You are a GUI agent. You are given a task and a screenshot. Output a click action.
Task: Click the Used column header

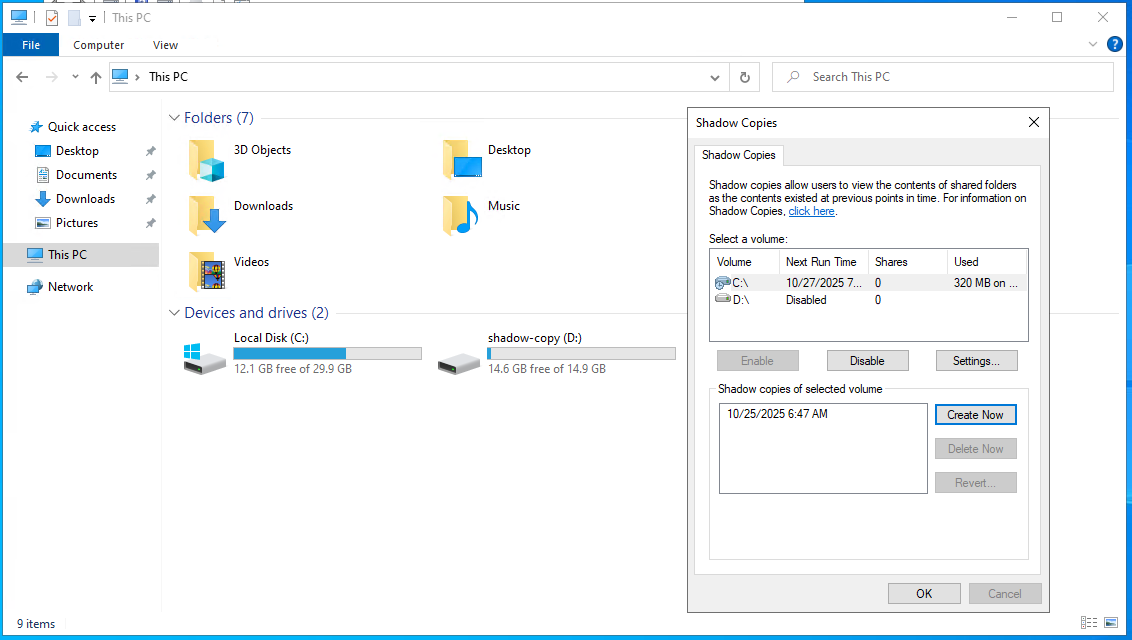[x=987, y=262]
